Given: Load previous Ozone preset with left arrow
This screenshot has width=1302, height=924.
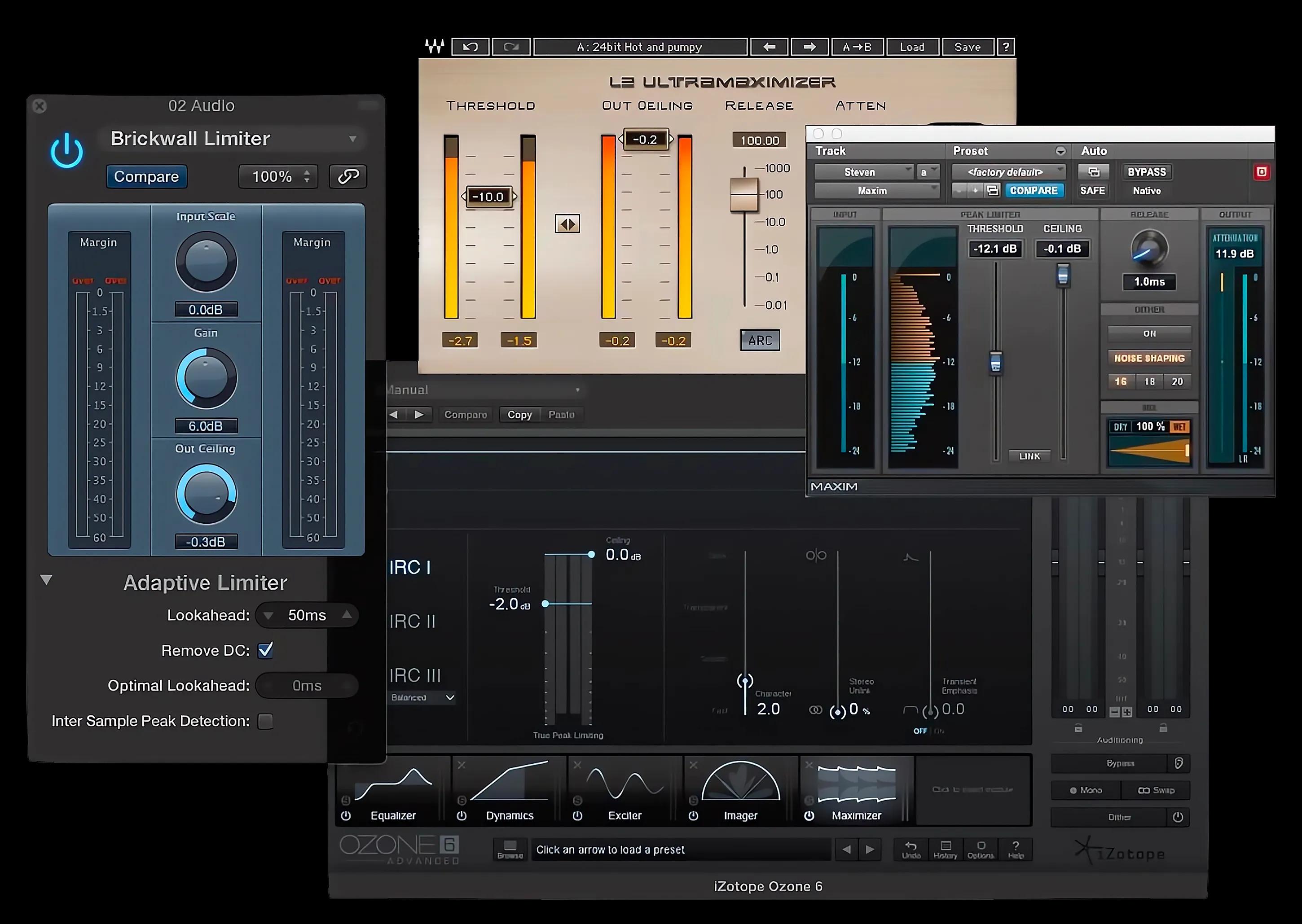Looking at the screenshot, I should pos(847,850).
